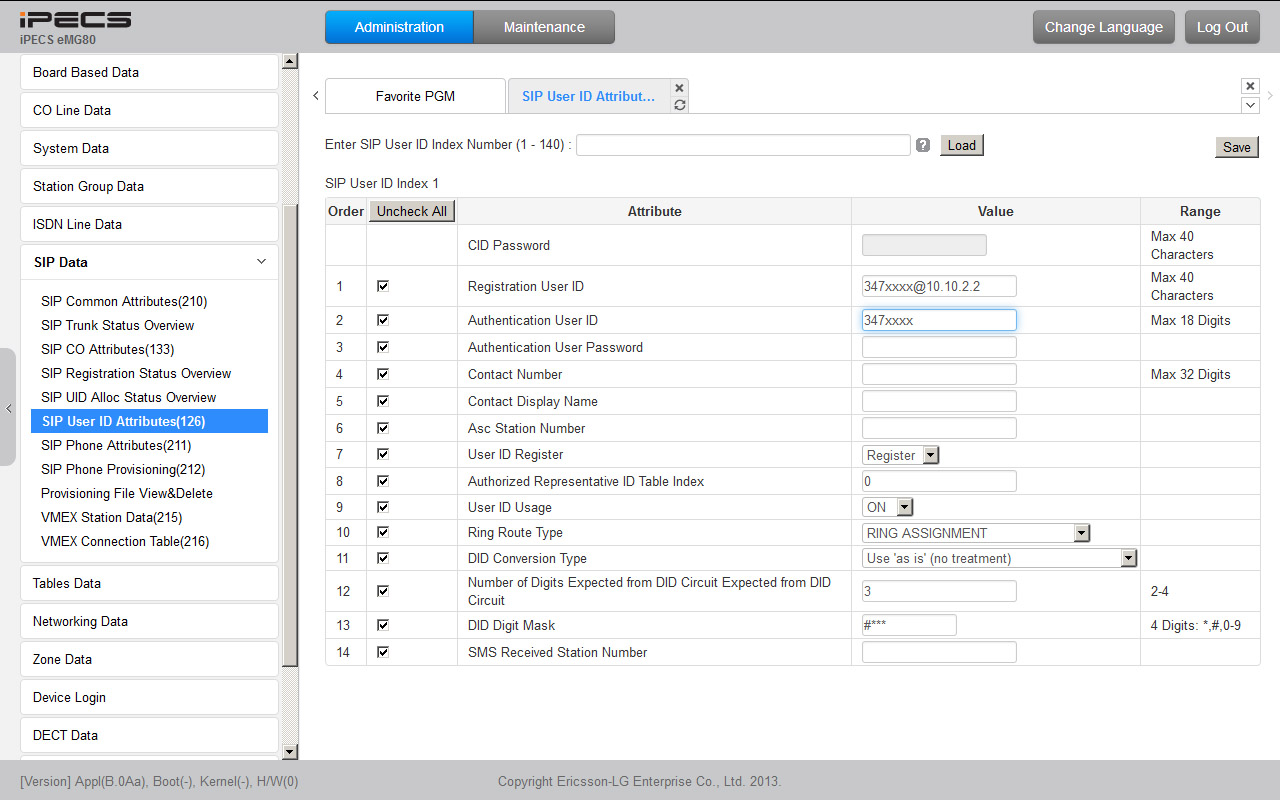The image size is (1280, 800).
Task: Close the SIP User ID Attributes tab
Action: coord(679,88)
